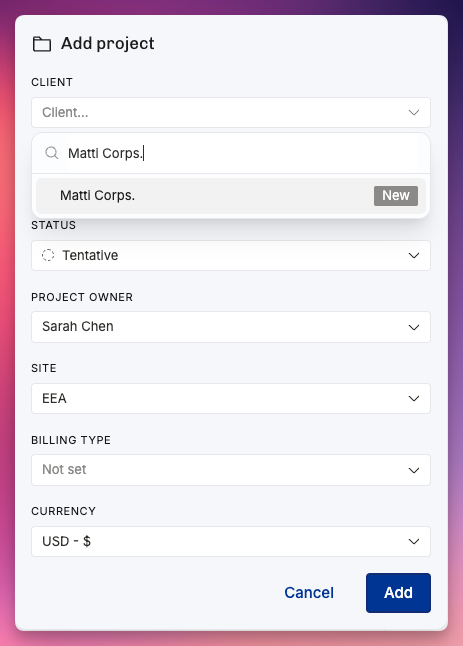The height and width of the screenshot is (646, 463).
Task: Expand the Project Owner Sarah Chen dropdown
Action: tap(231, 327)
